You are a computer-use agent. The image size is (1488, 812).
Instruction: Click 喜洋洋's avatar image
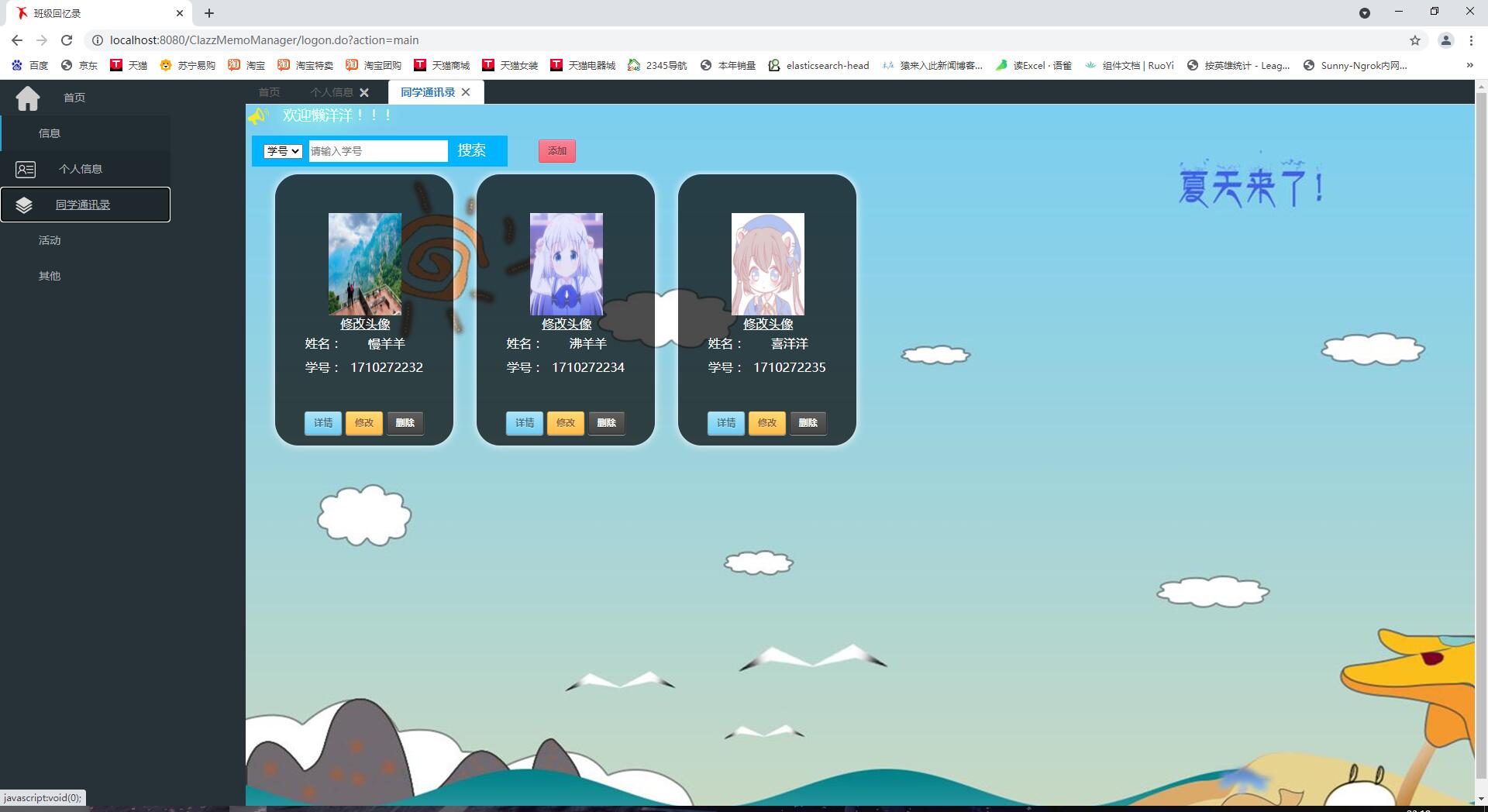pos(768,264)
